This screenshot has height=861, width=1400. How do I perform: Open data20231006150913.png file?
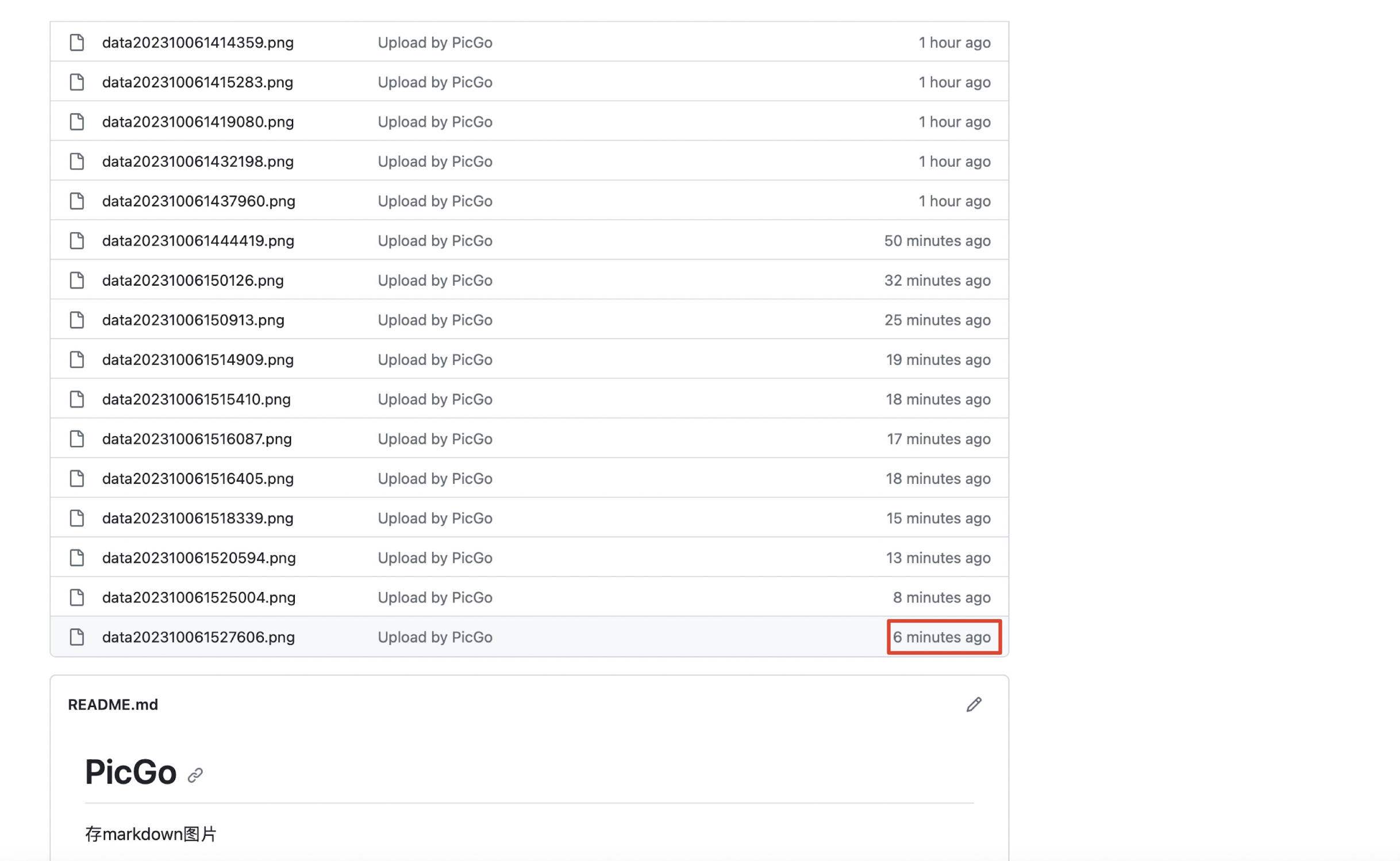click(x=193, y=320)
